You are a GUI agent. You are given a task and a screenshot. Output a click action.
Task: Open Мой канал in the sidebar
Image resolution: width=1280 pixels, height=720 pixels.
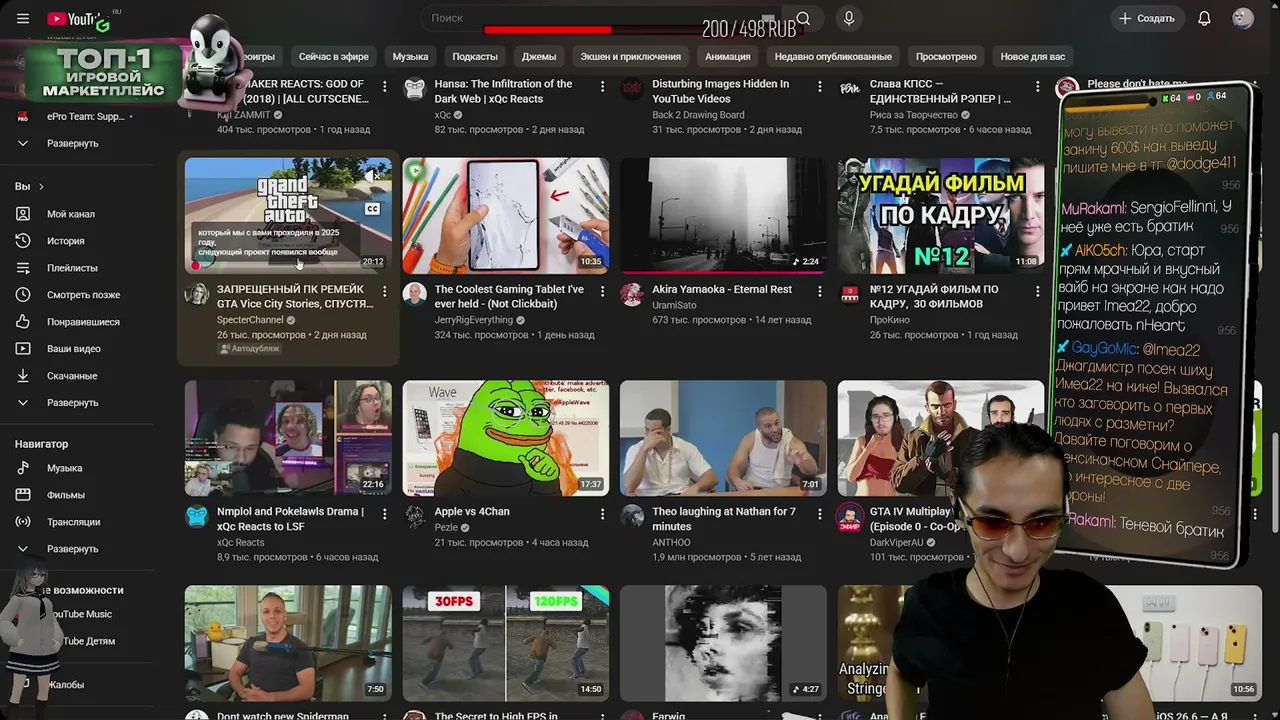point(71,214)
